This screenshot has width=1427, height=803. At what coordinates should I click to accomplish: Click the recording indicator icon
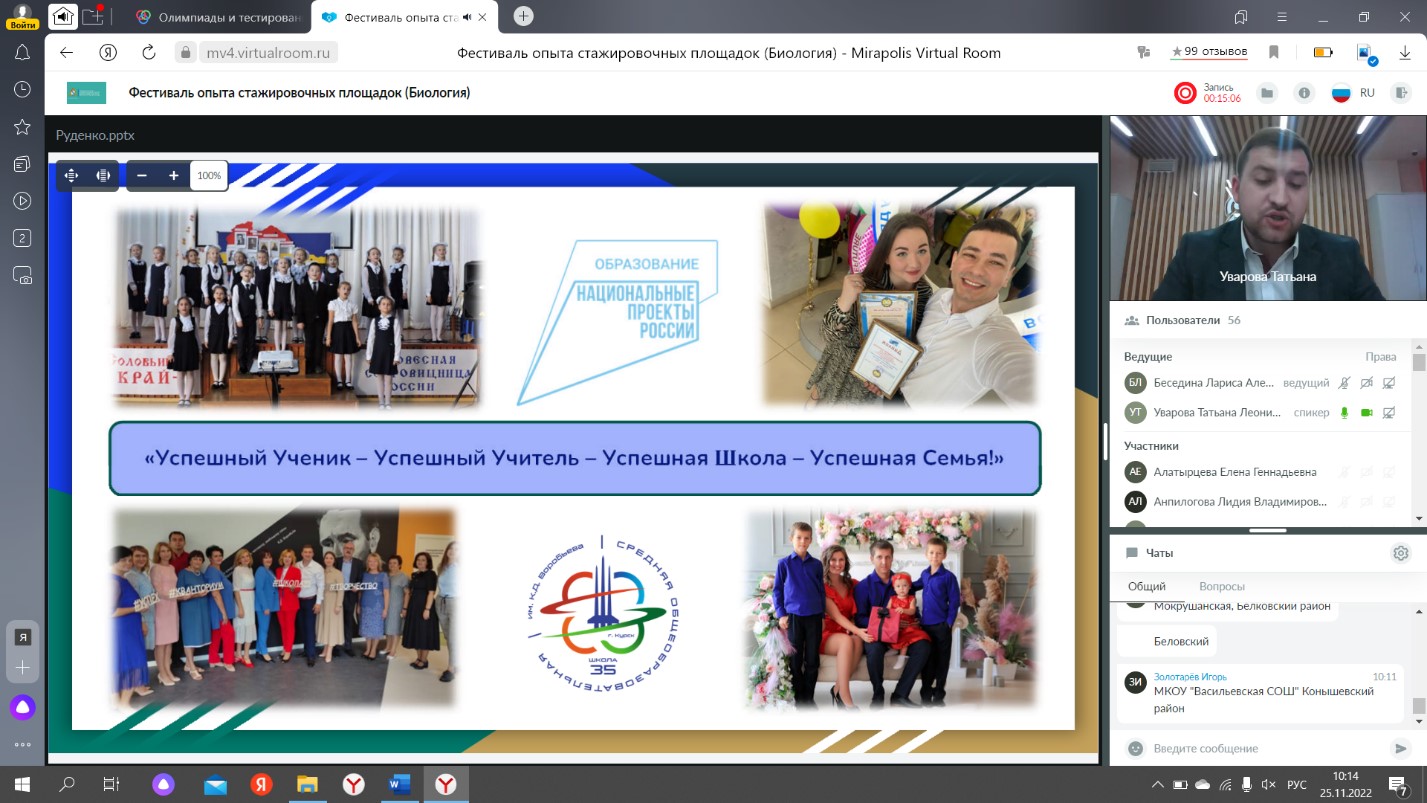1185,93
